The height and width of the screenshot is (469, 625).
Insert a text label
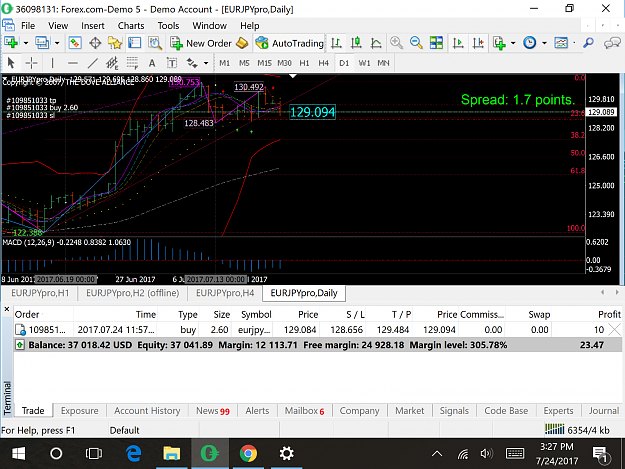coord(171,63)
